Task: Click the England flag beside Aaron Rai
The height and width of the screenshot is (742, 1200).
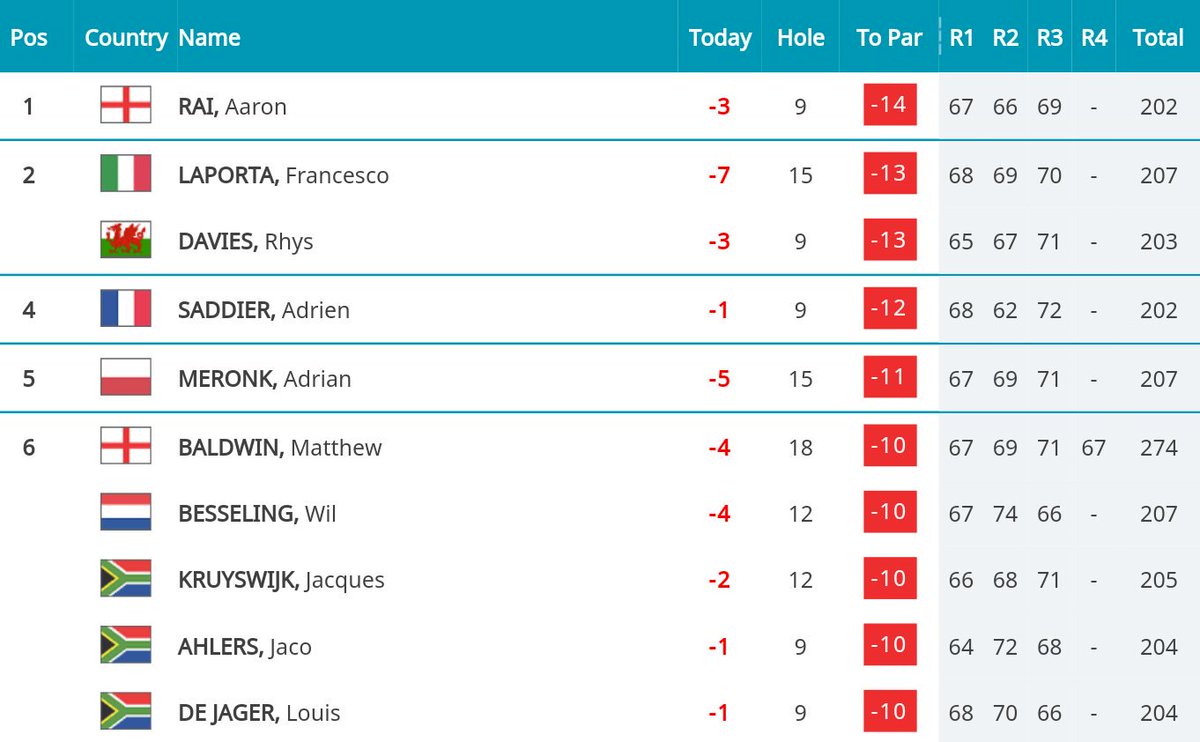Action: tap(126, 106)
